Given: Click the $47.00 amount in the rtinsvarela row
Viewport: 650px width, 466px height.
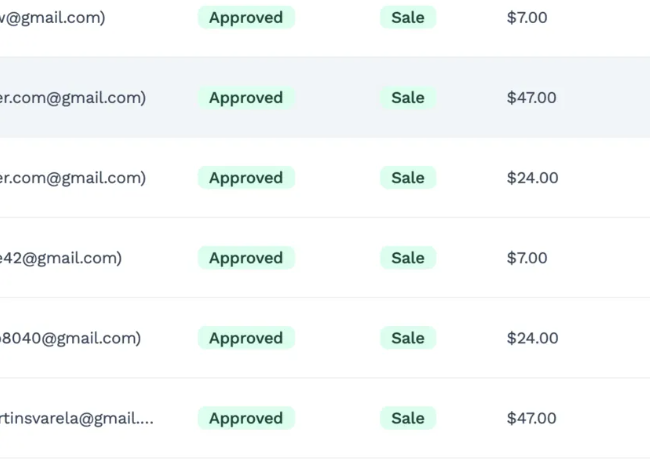Looking at the screenshot, I should [531, 418].
